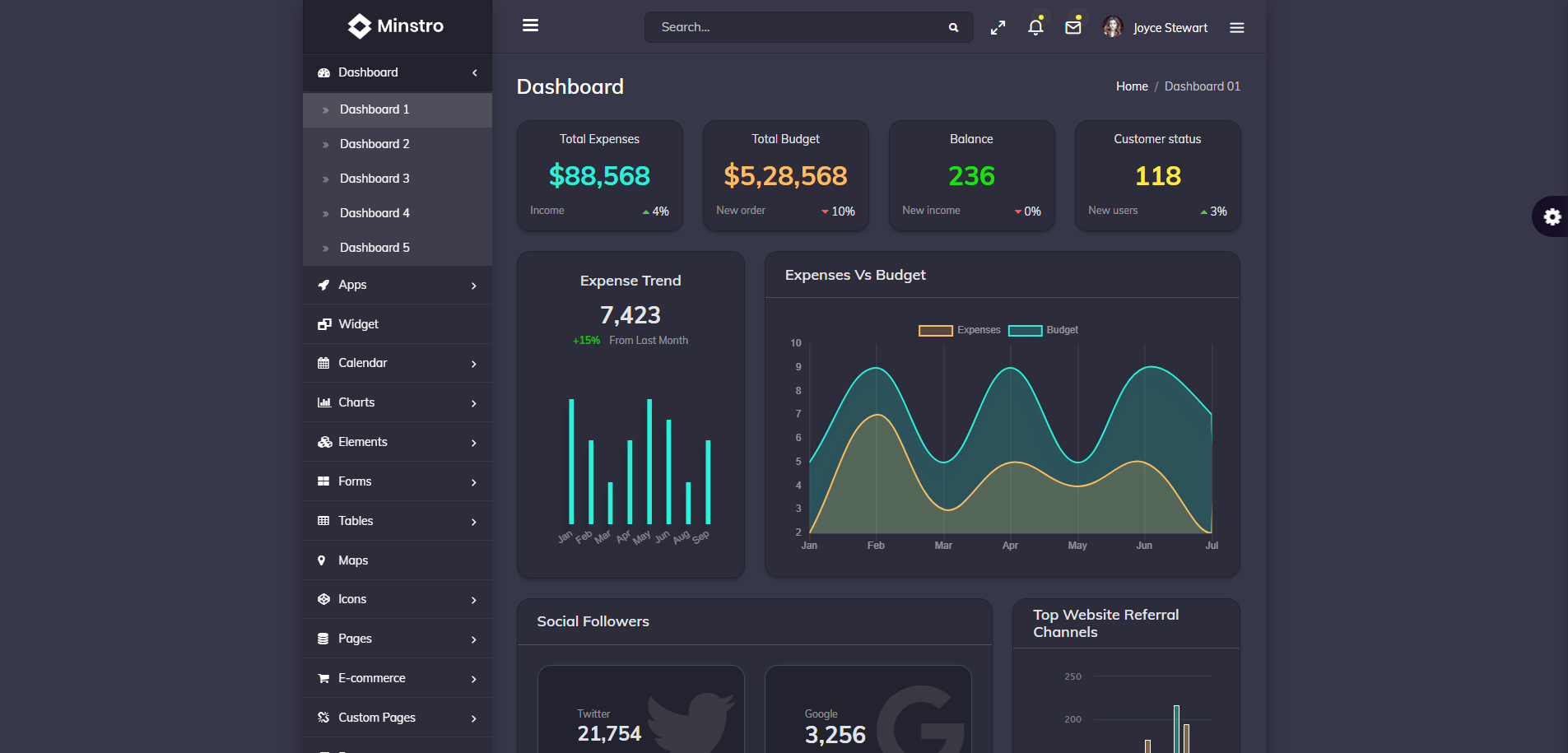
Task: Click the Minstro logo icon
Action: [x=359, y=26]
